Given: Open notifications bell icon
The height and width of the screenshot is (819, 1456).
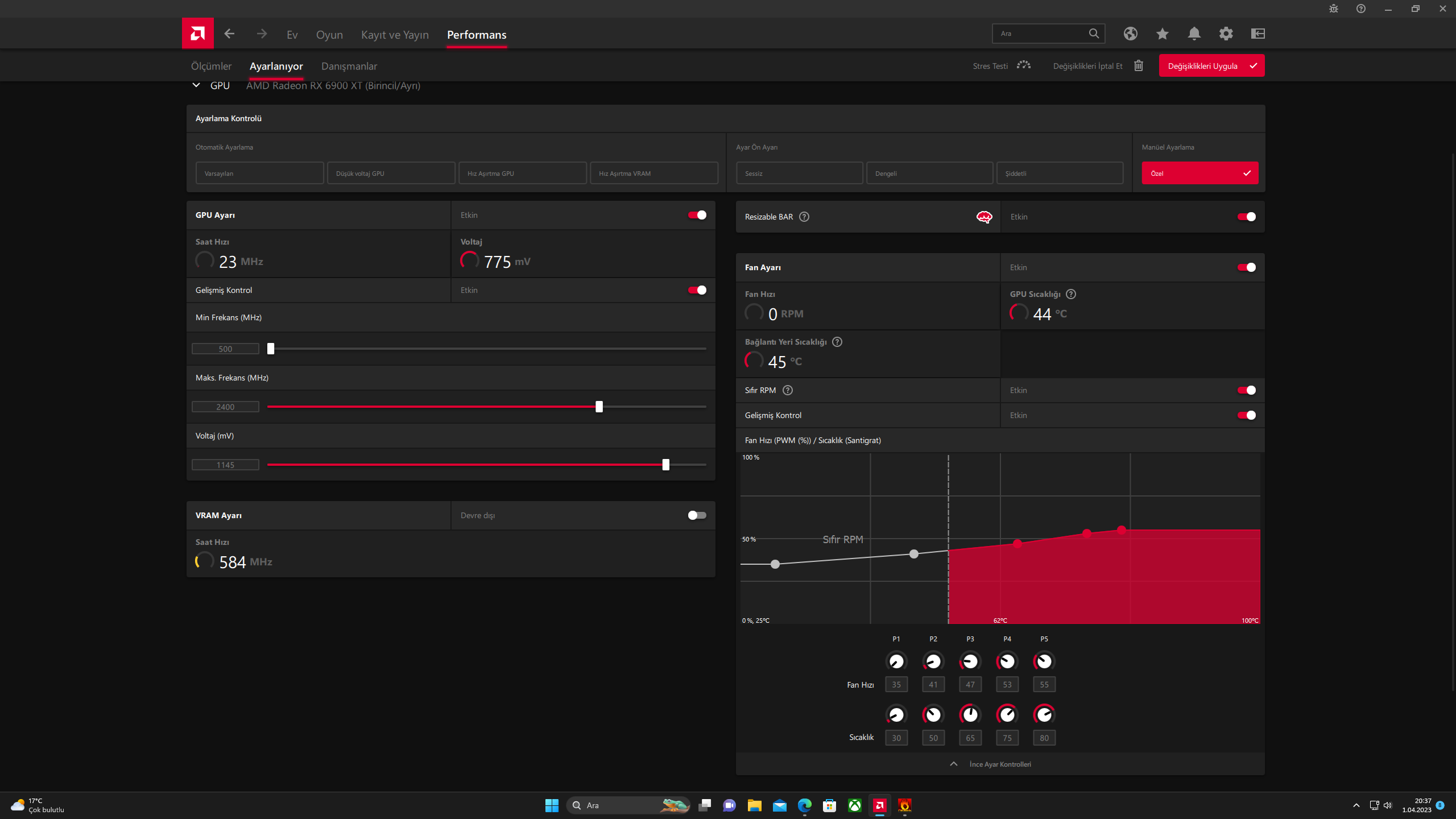Looking at the screenshot, I should point(1194,34).
